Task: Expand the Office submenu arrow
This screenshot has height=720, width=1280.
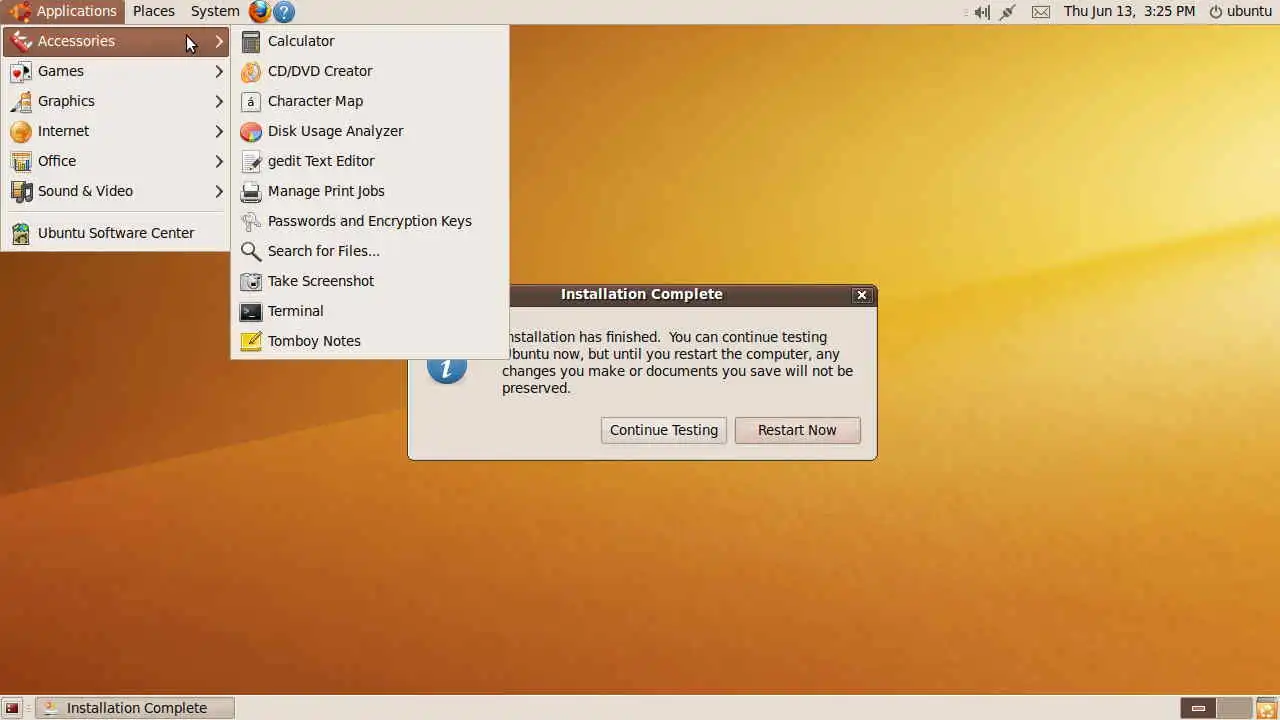Action: point(219,161)
